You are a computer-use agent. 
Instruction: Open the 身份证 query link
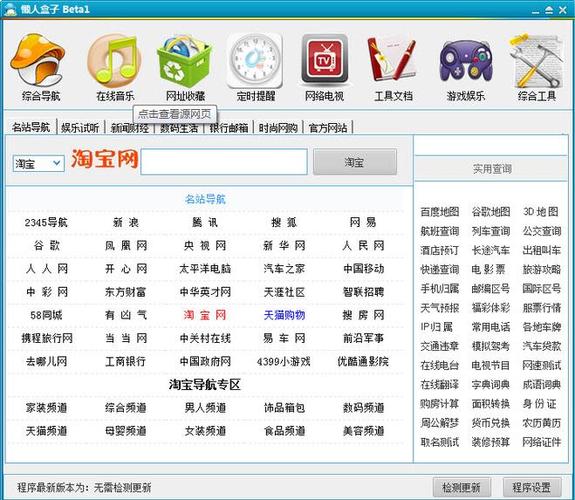tap(540, 404)
